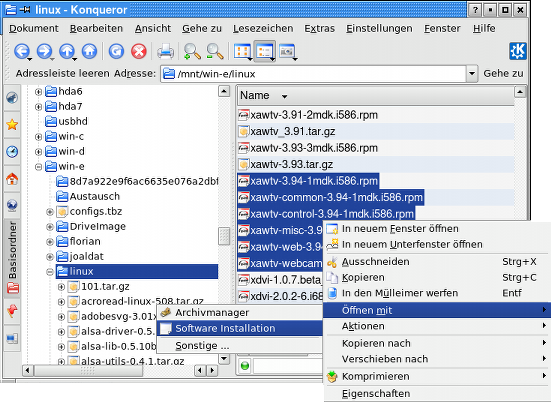This screenshot has width=551, height=402.
Task: Select the Basisordner red folder sidebar tab
Action: [x=12, y=259]
